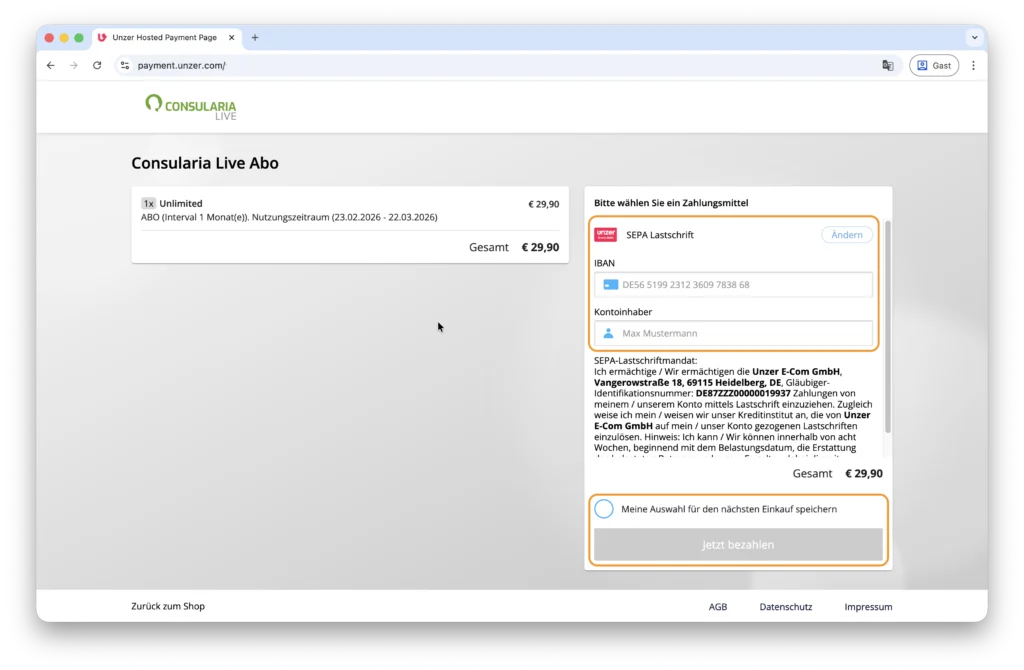This screenshot has width=1024, height=670.
Task: Click the site info icon in address bar
Action: click(125, 65)
